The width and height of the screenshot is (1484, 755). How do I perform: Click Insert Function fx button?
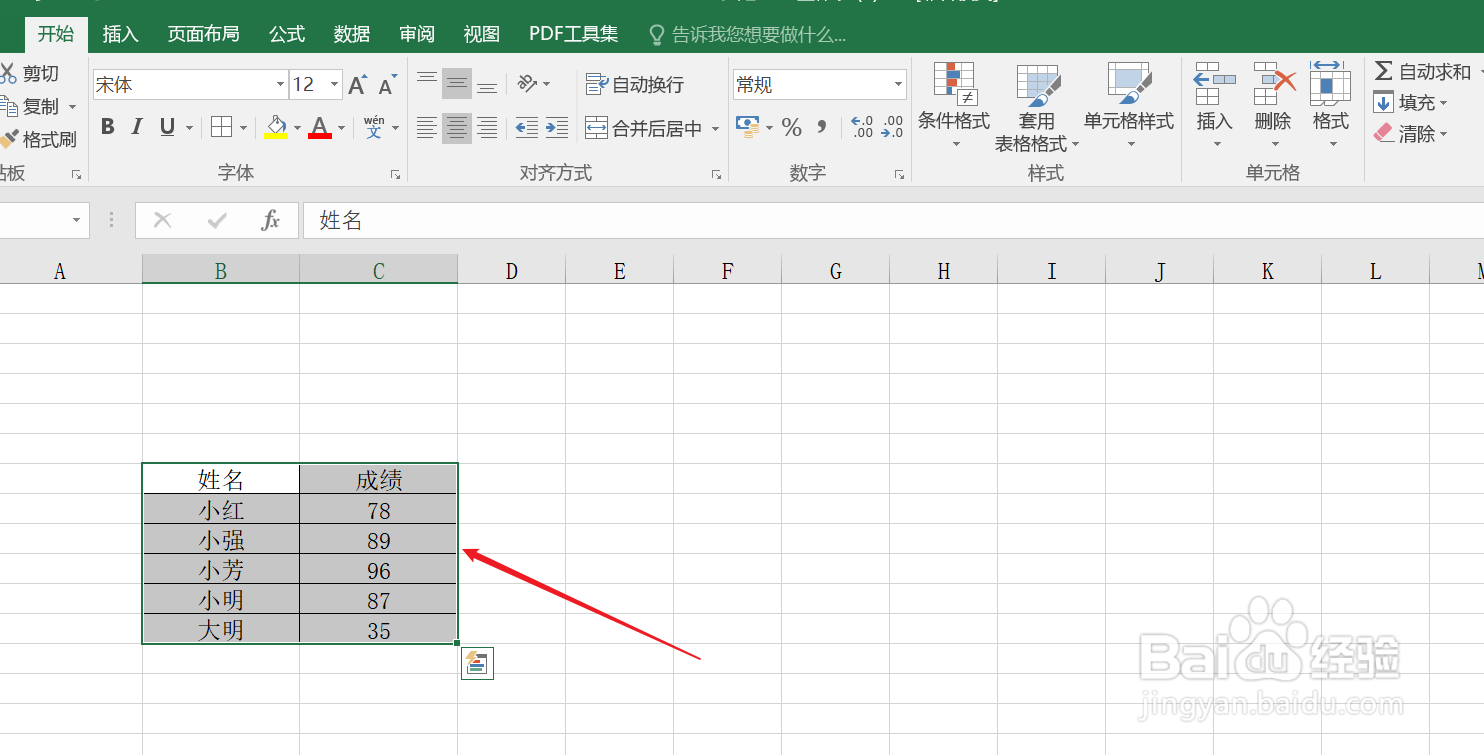pyautogui.click(x=270, y=221)
